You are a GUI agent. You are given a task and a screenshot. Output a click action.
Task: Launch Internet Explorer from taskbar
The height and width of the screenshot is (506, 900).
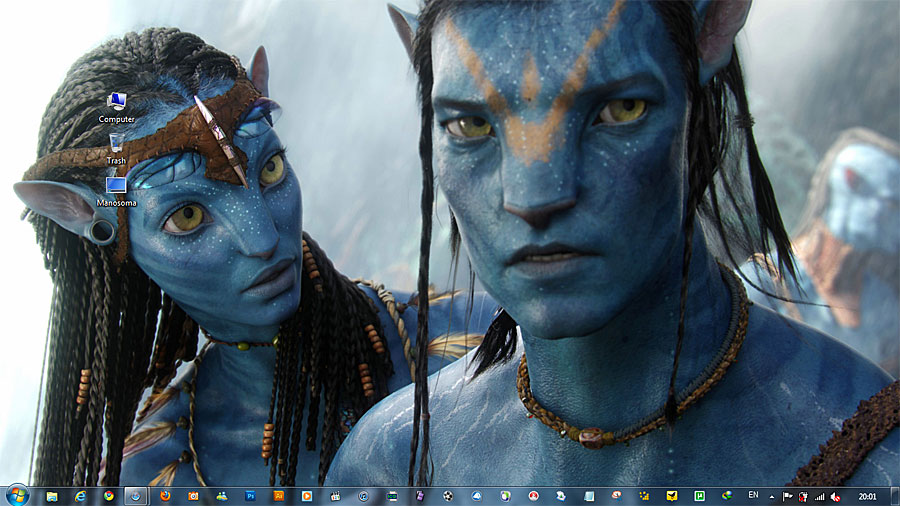pos(80,496)
